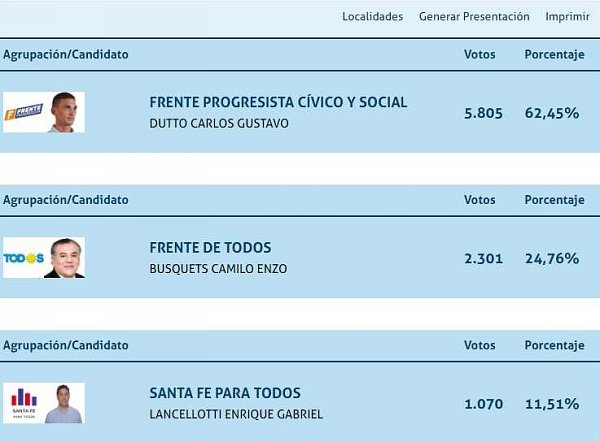
Task: Click LANCELLOTTI ENRIQUE GABRIEL name text
Action: pos(236,414)
